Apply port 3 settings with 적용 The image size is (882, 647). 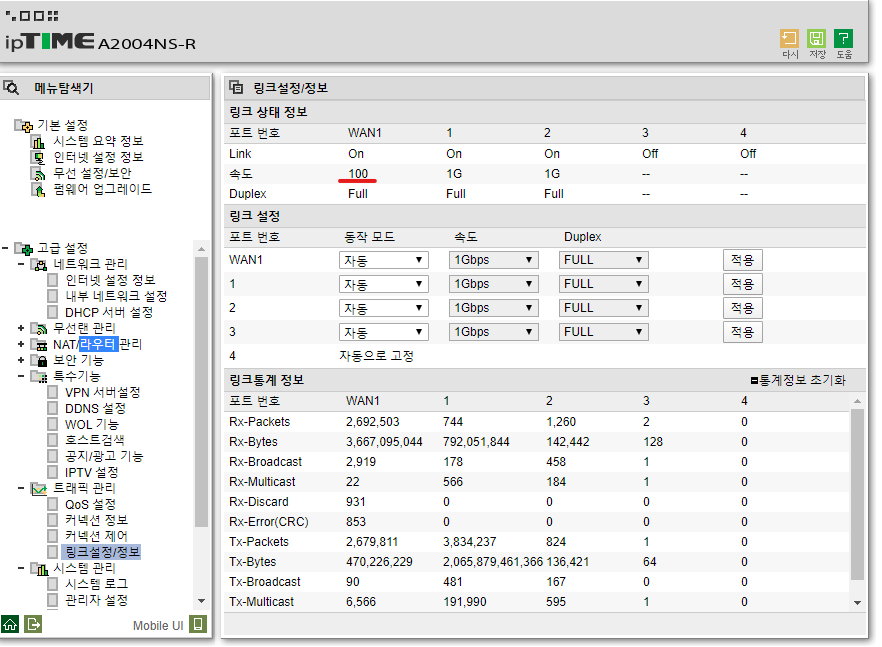click(x=742, y=332)
